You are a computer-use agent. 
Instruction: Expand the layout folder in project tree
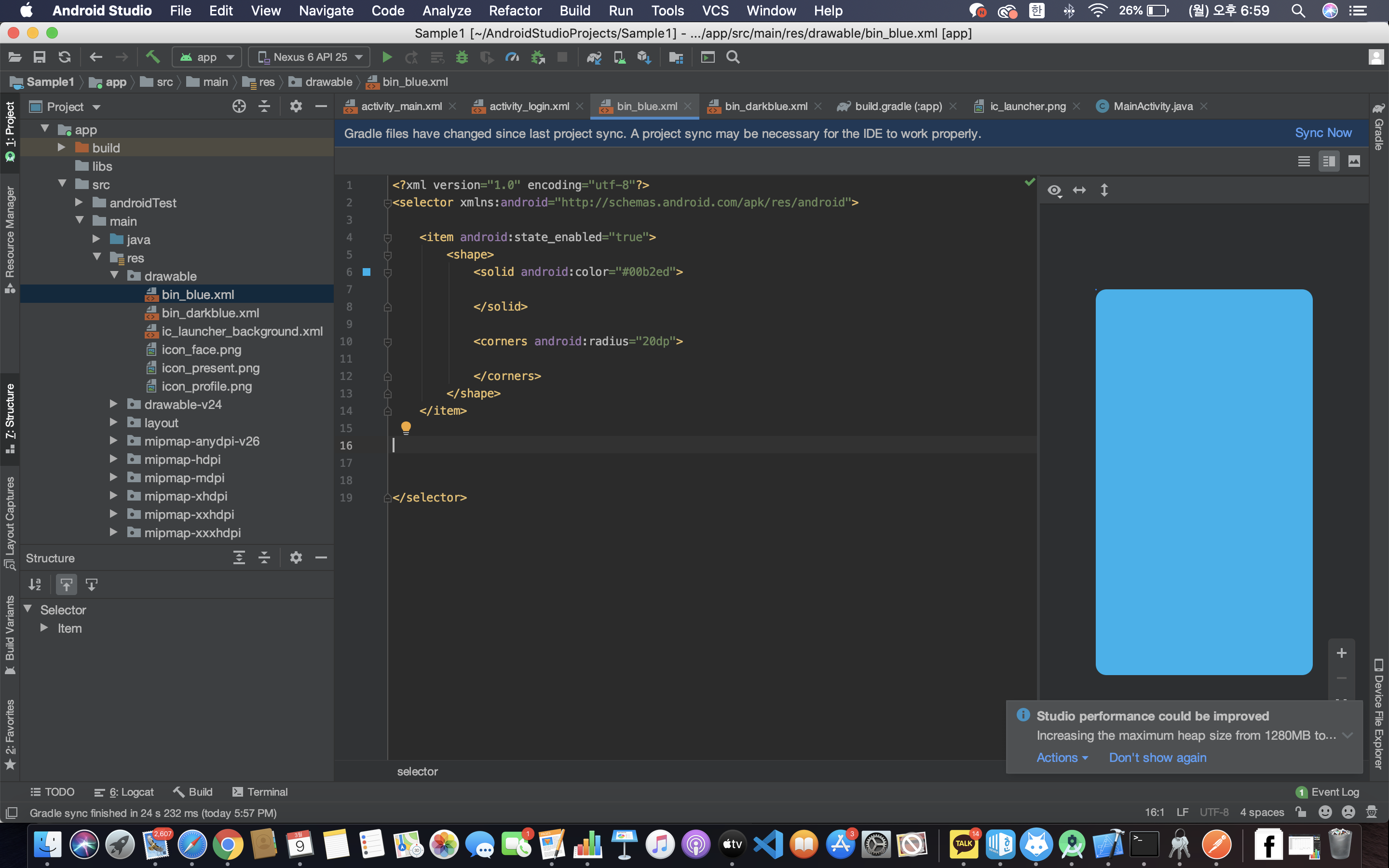tap(114, 422)
